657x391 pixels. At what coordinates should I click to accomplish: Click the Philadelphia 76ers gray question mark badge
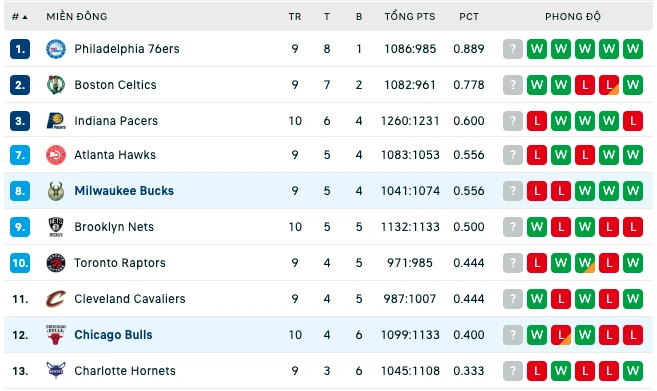(513, 49)
